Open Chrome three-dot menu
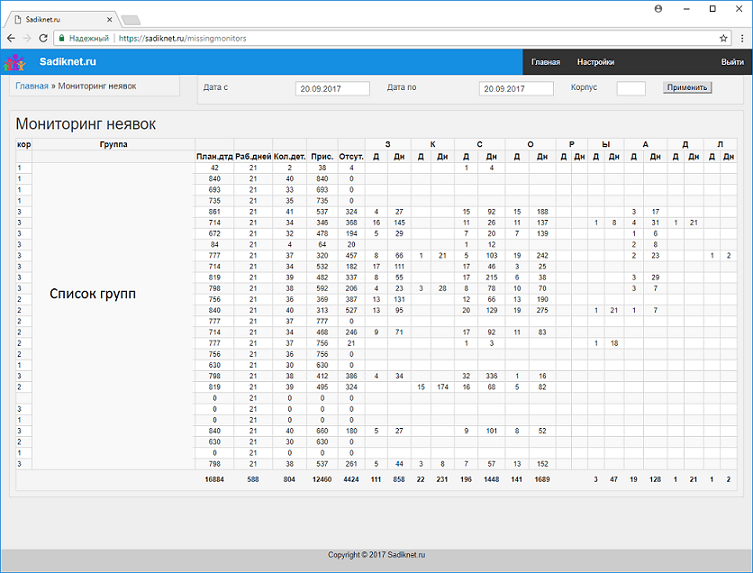Viewport: 753px width, 573px height. [741, 38]
